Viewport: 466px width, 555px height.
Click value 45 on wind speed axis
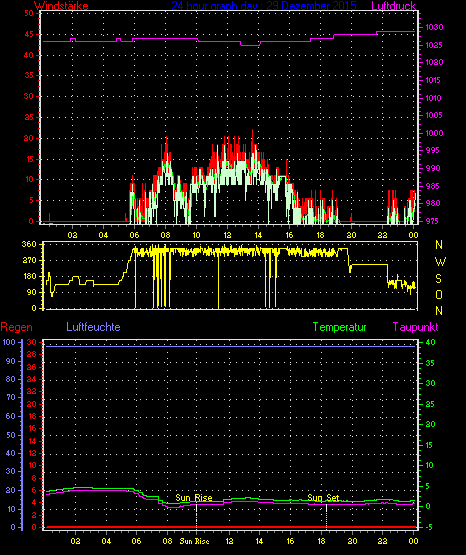tap(29, 34)
